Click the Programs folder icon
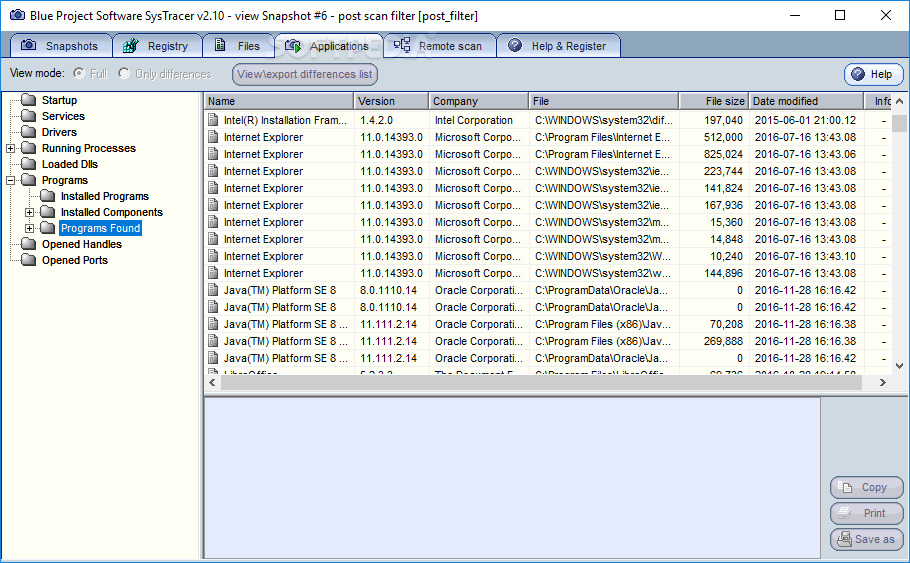This screenshot has width=910, height=563. [x=28, y=180]
